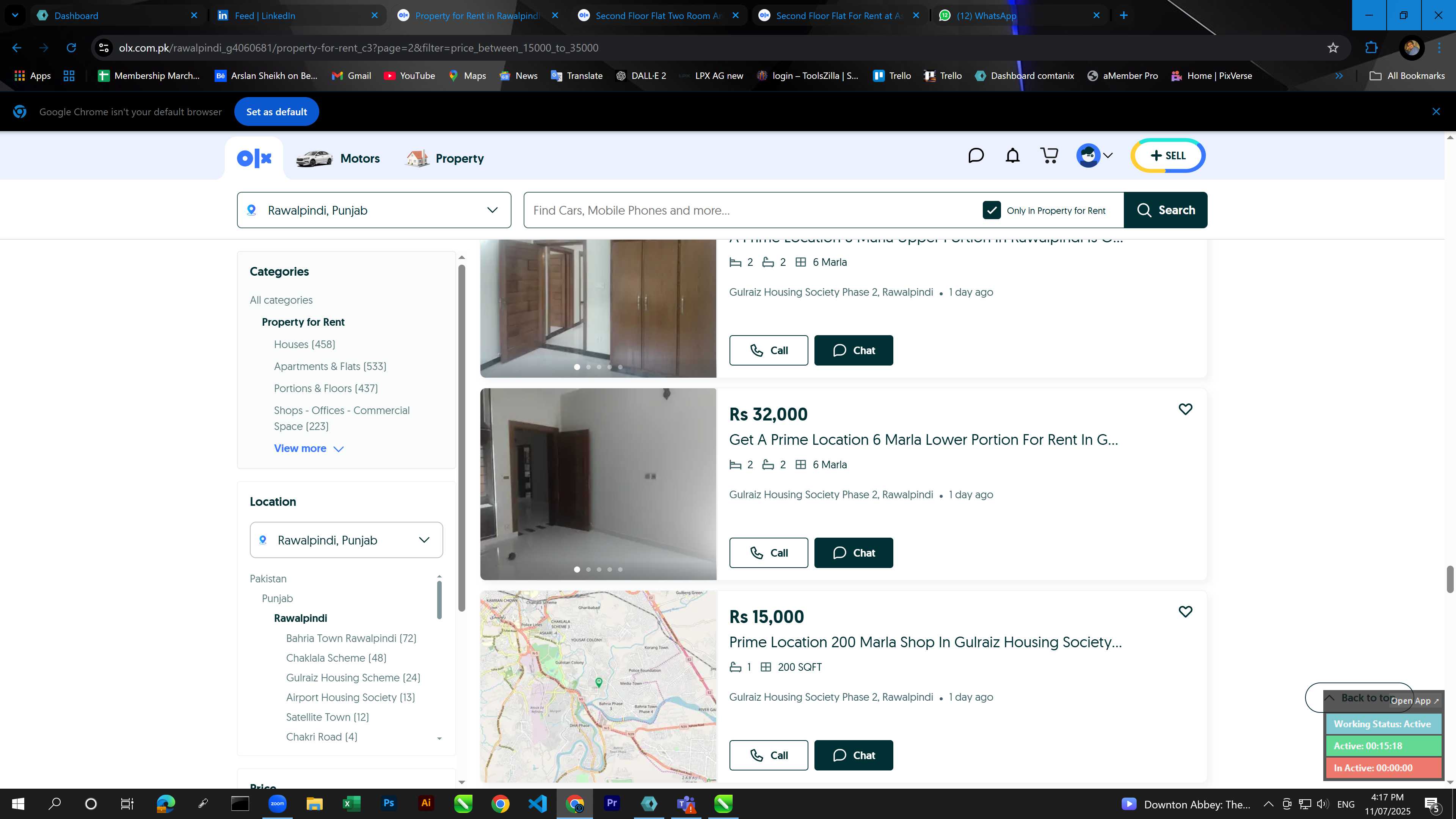Click the filters sidebar scrollbar

point(462,438)
